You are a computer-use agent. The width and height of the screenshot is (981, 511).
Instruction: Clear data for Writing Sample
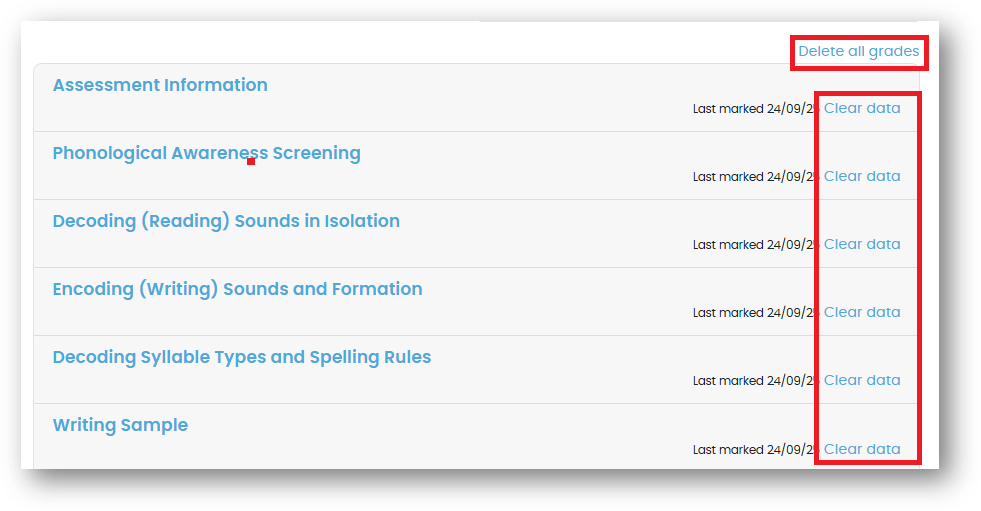862,449
